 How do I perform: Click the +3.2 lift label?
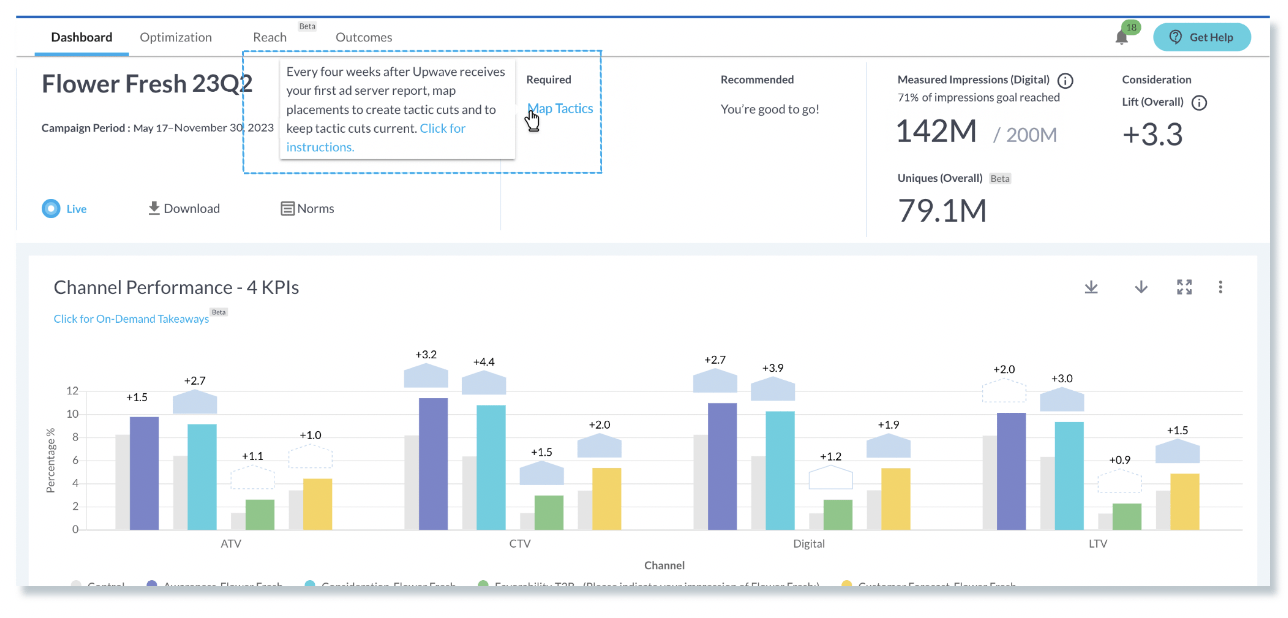(426, 355)
